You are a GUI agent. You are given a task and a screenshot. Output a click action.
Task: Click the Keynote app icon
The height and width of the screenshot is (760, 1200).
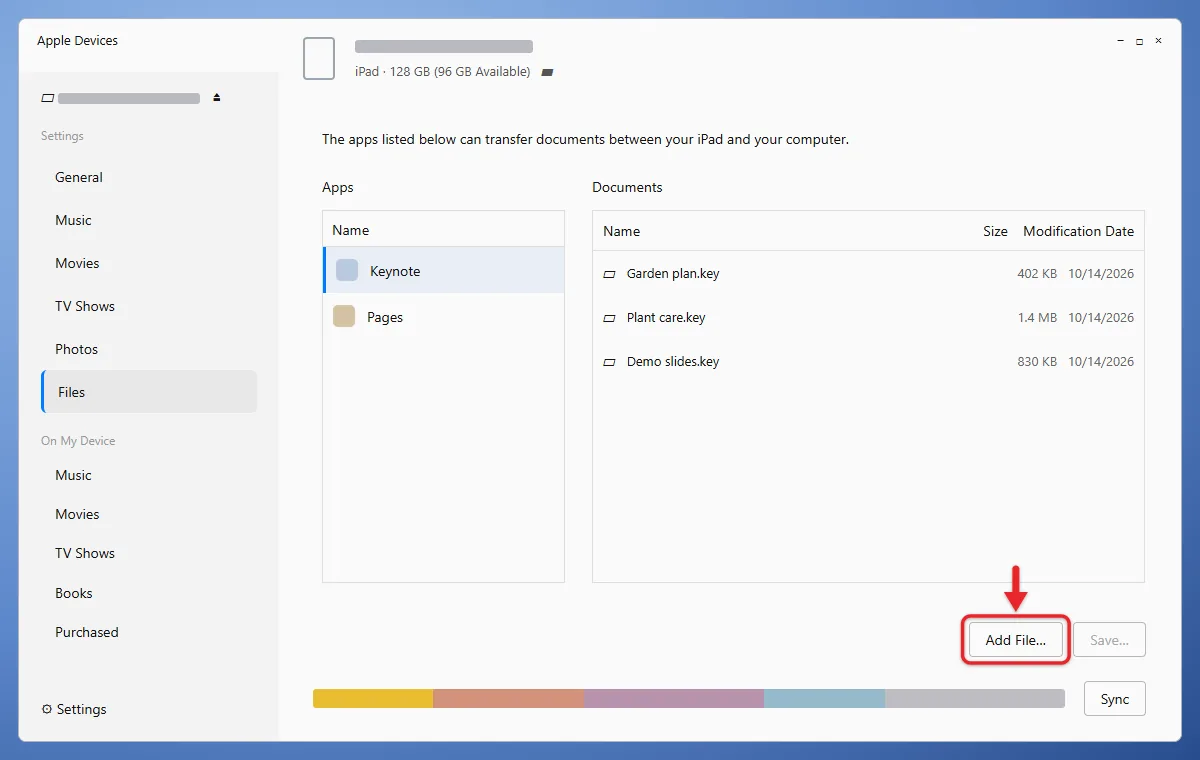coord(347,270)
